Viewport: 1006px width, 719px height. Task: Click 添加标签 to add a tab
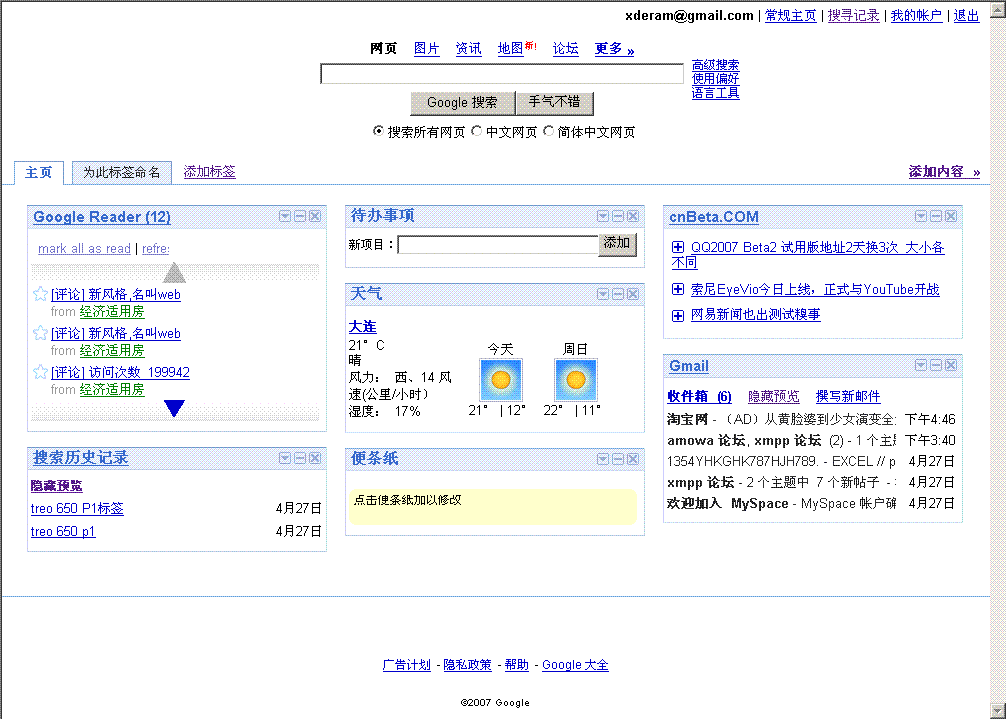point(209,171)
